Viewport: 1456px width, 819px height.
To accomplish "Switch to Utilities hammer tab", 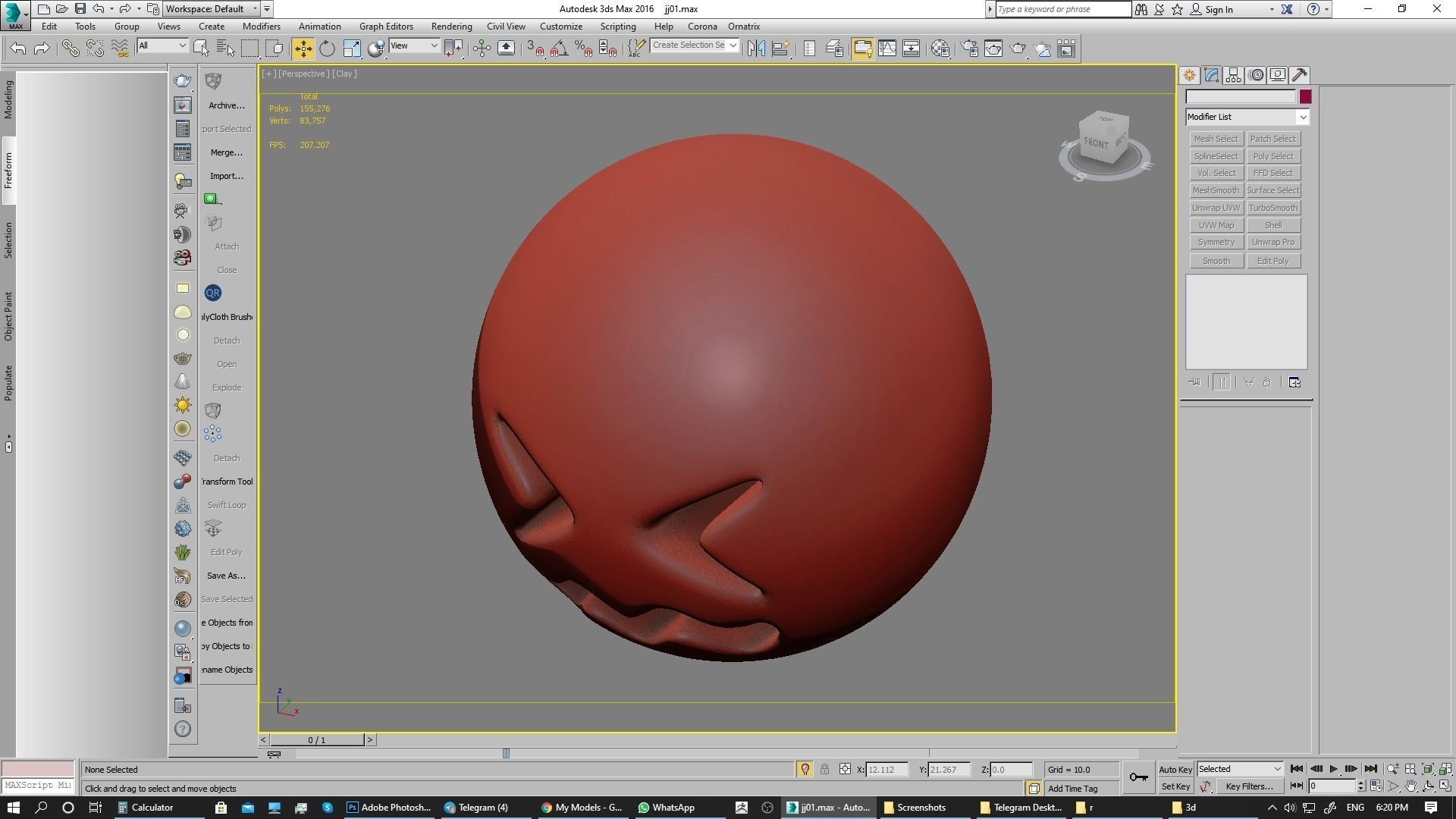I will tap(1300, 75).
